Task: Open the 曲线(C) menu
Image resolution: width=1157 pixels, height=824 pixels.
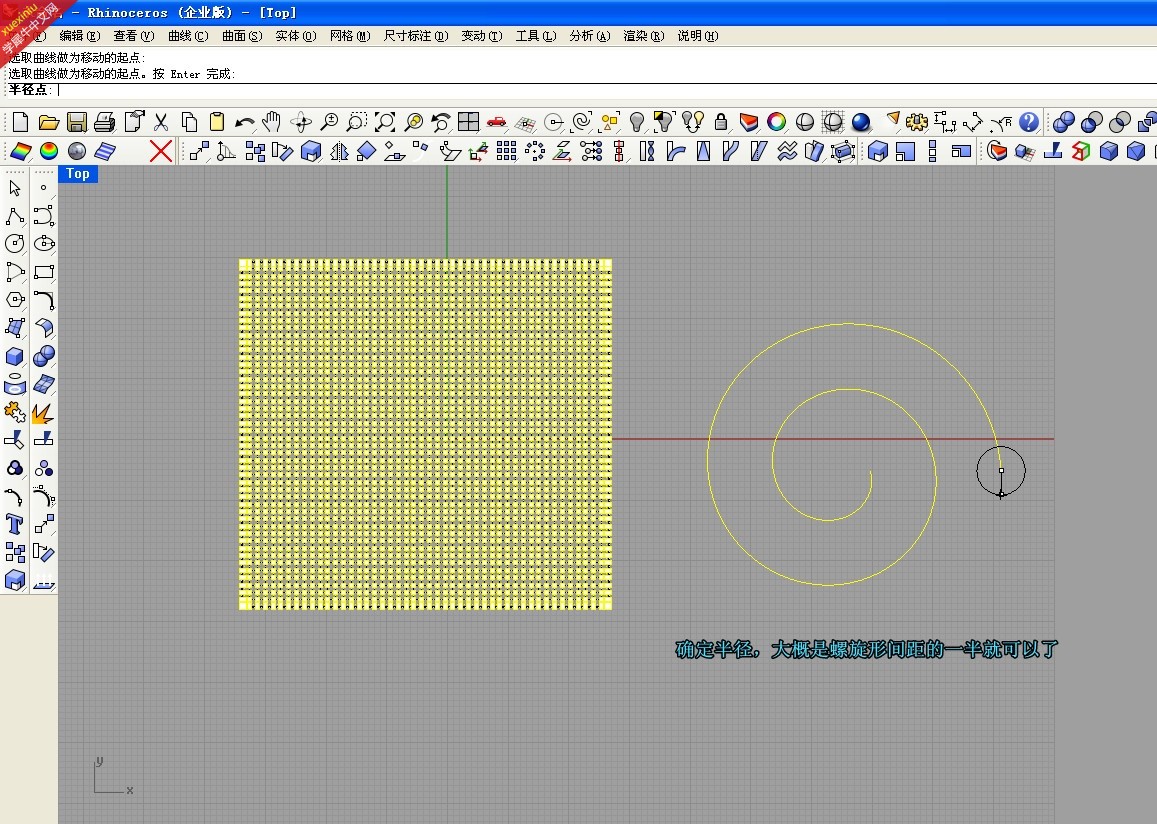Action: 188,35
